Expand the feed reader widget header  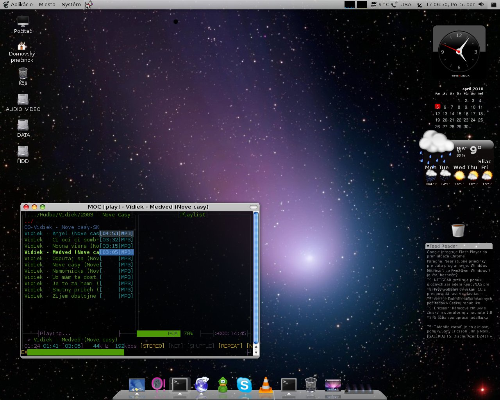[x=459, y=246]
